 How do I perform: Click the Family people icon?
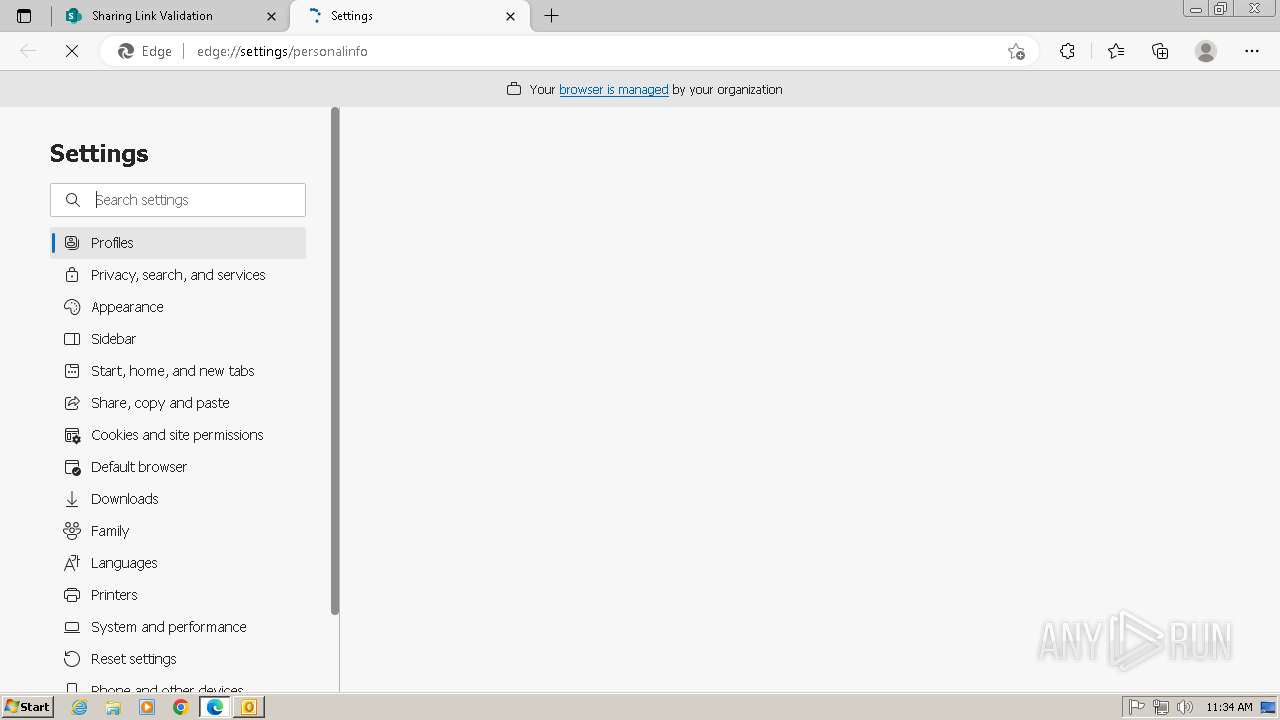click(x=72, y=531)
